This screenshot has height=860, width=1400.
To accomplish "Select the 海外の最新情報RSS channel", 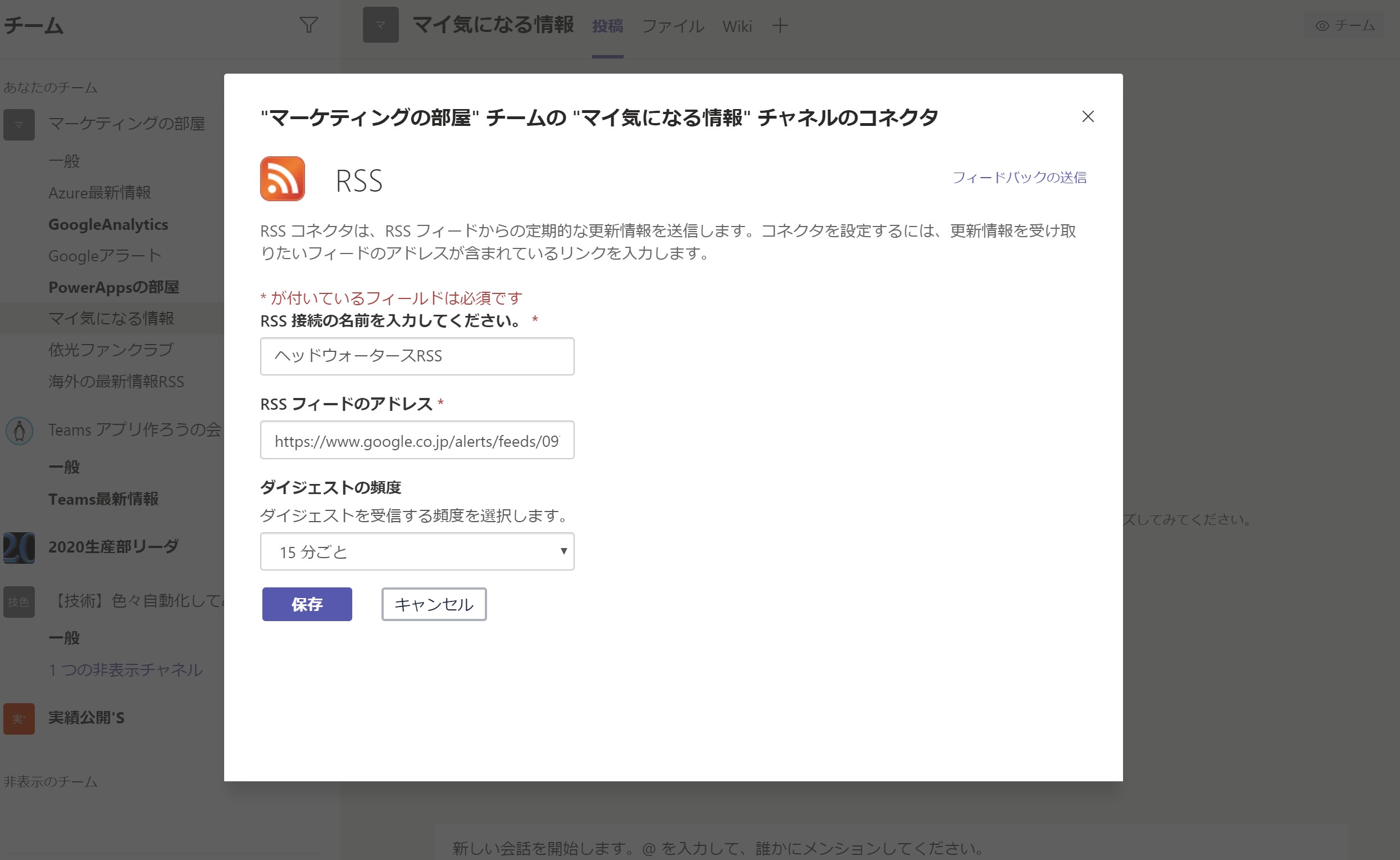I will (x=115, y=381).
